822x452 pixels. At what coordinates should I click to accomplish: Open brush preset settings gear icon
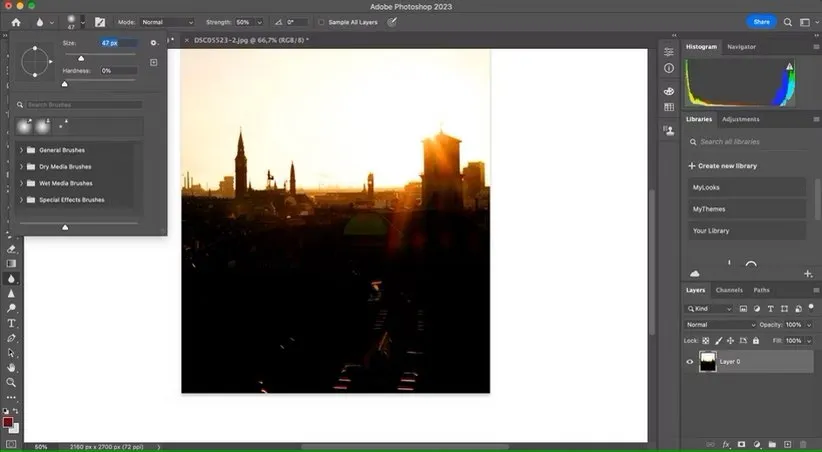click(x=153, y=43)
